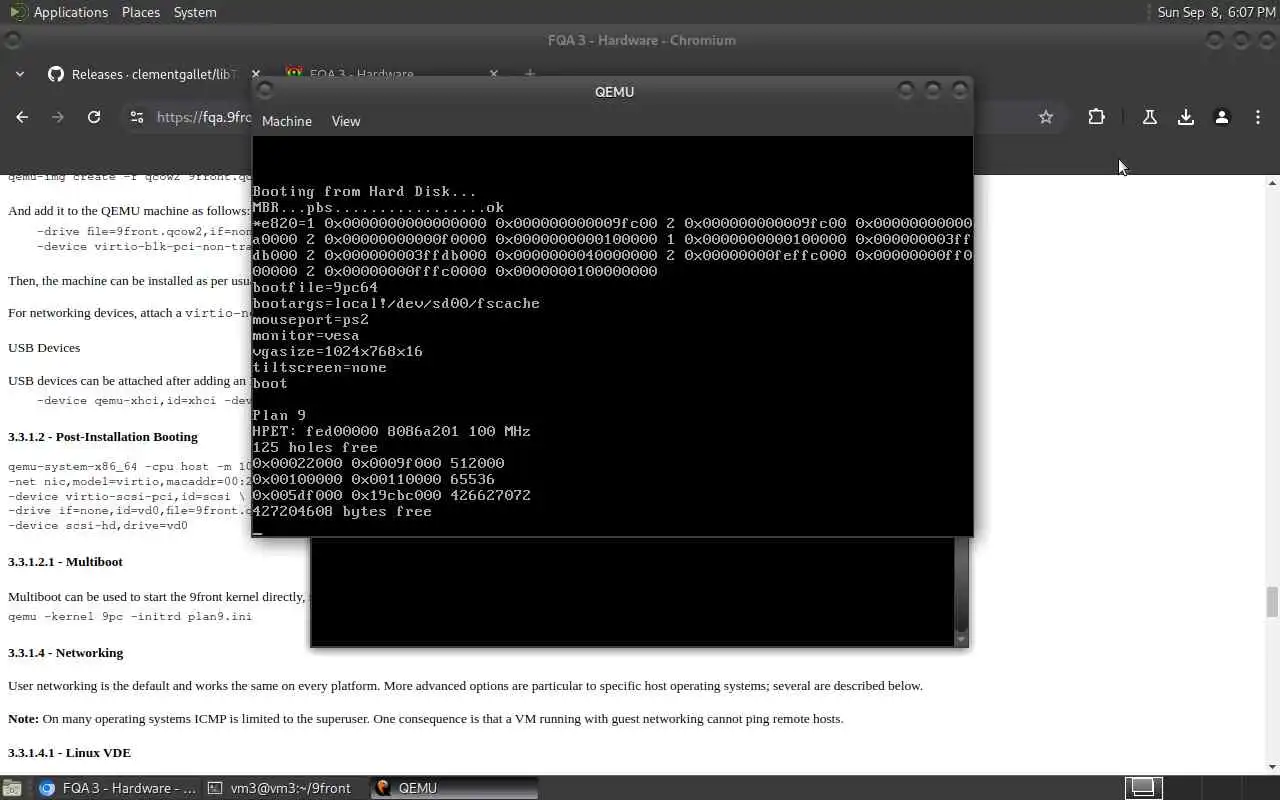Click '3.3.1.2.1 - Multiboot' heading
The image size is (1280, 800).
[65, 562]
